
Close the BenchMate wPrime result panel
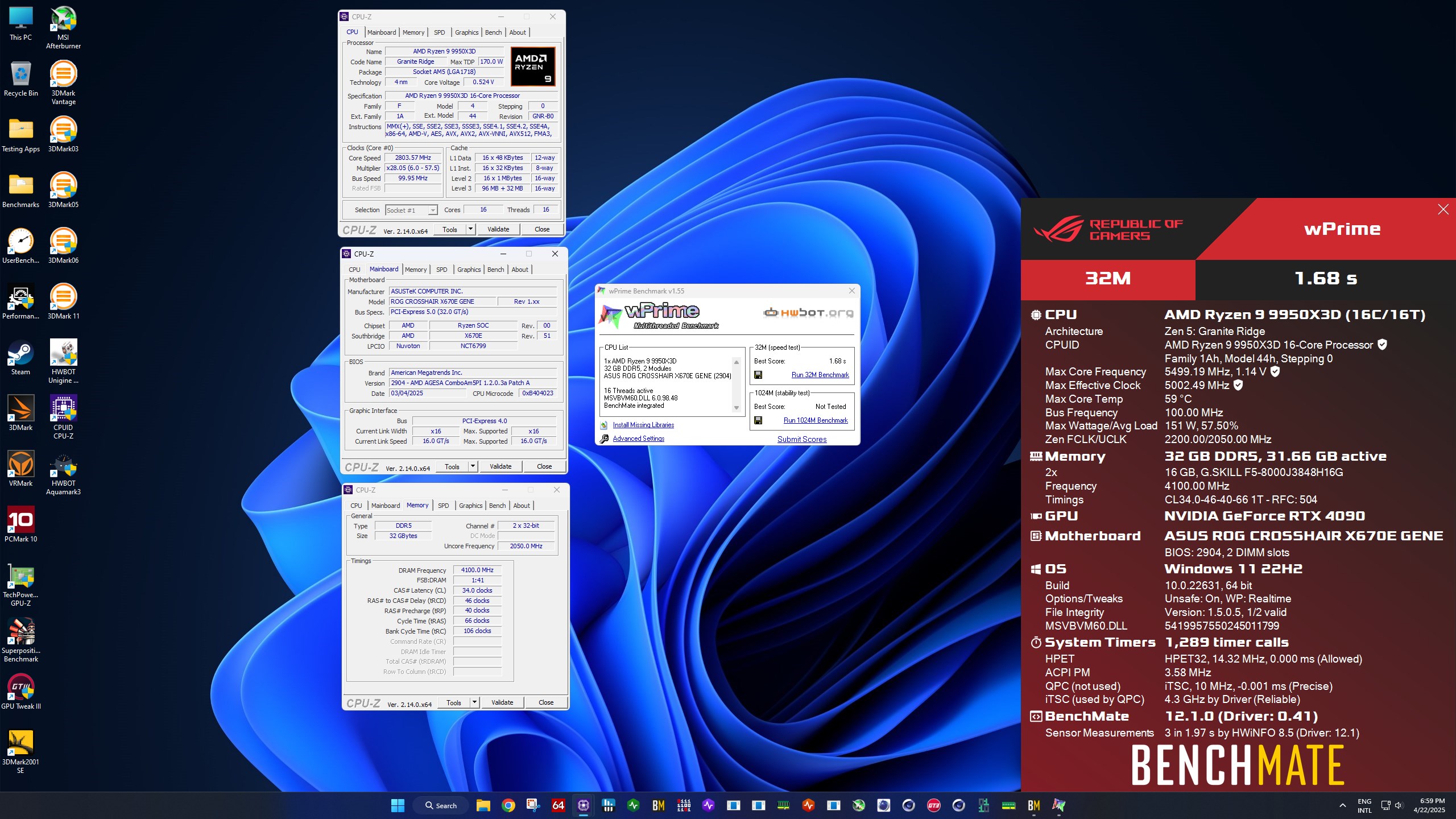pyautogui.click(x=1443, y=209)
